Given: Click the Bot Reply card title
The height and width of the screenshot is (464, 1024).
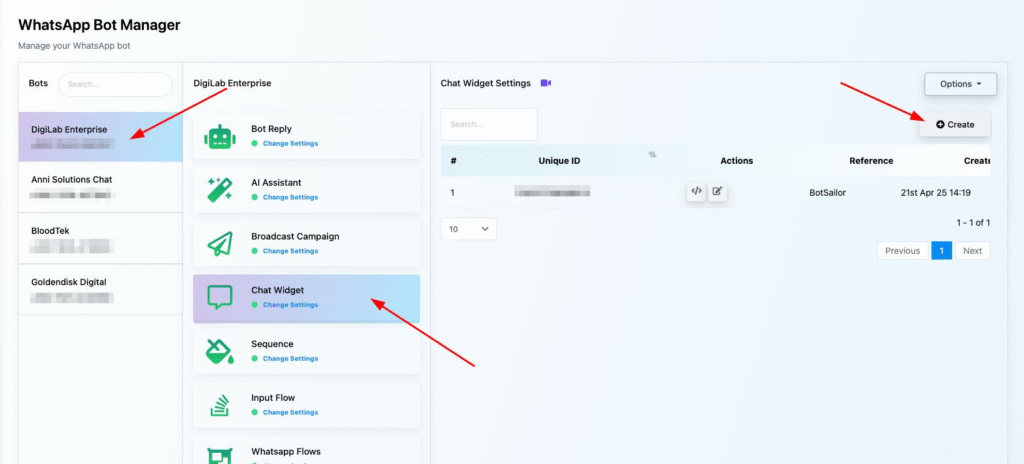Looking at the screenshot, I should tap(272, 129).
